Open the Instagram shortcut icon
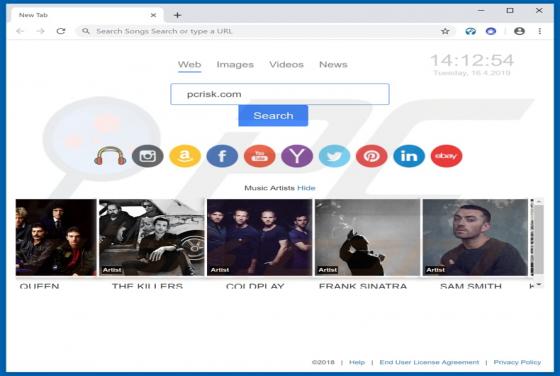This screenshot has width=560, height=376. pos(148,156)
